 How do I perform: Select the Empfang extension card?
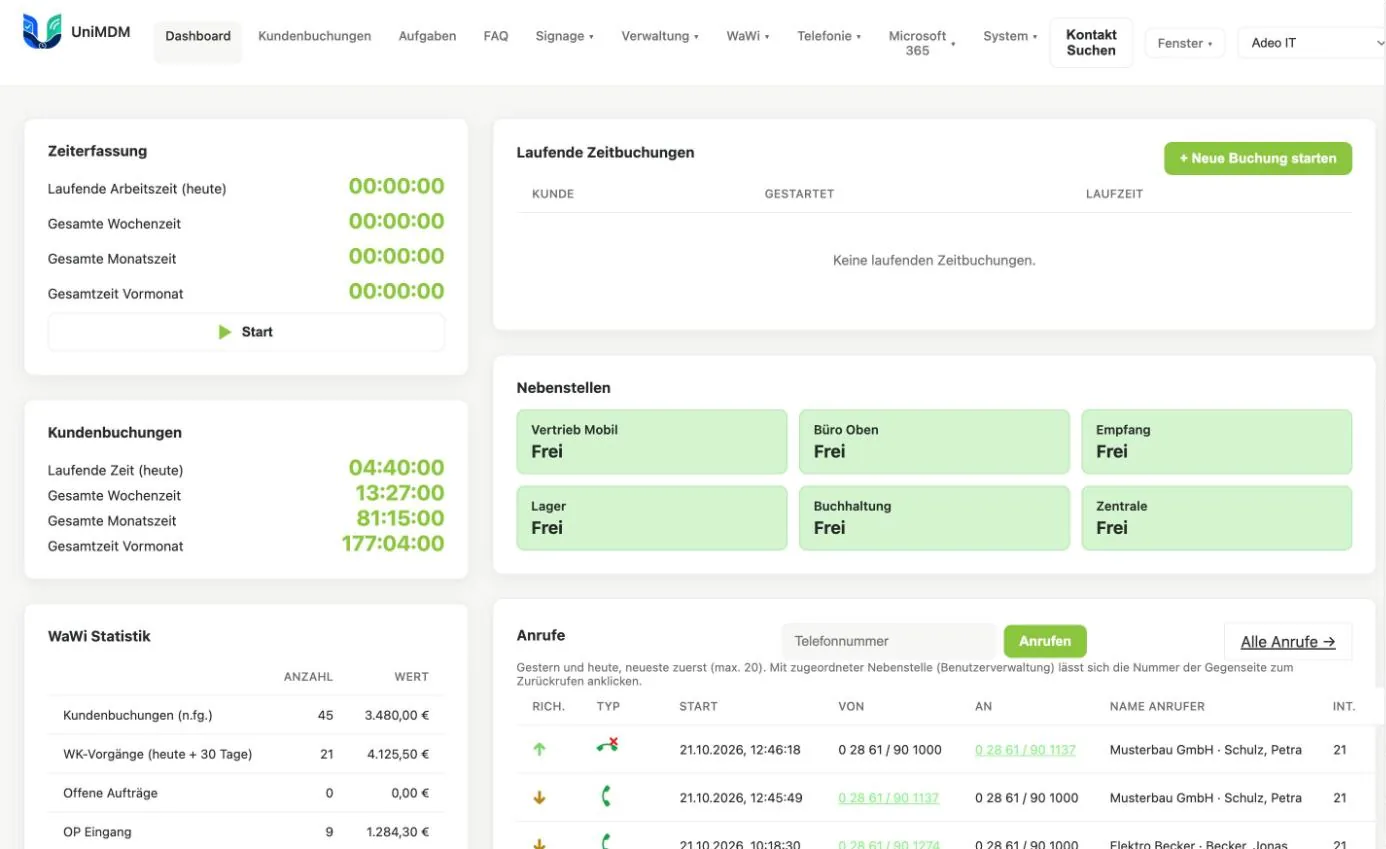(x=1217, y=441)
